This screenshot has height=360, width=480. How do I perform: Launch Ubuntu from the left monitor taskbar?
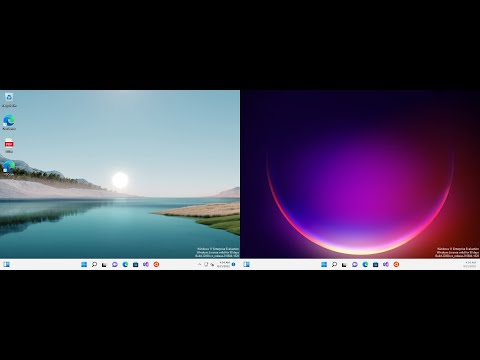click(156, 264)
